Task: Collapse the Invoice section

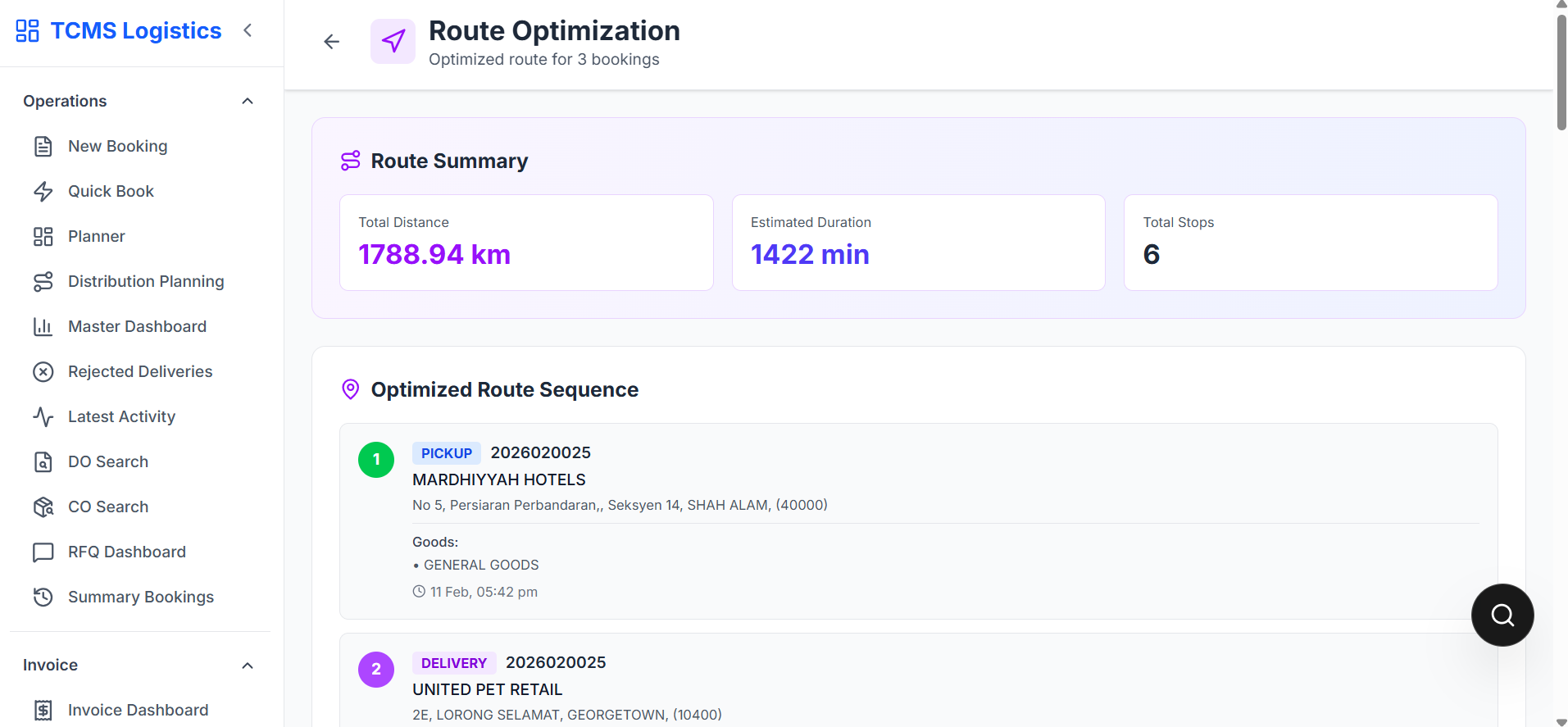Action: click(x=248, y=666)
